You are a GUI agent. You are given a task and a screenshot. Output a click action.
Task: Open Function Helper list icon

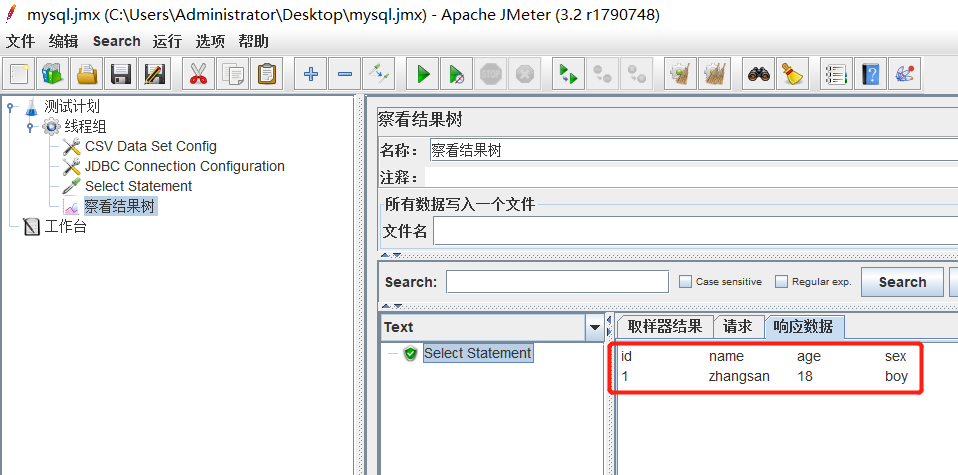point(836,75)
